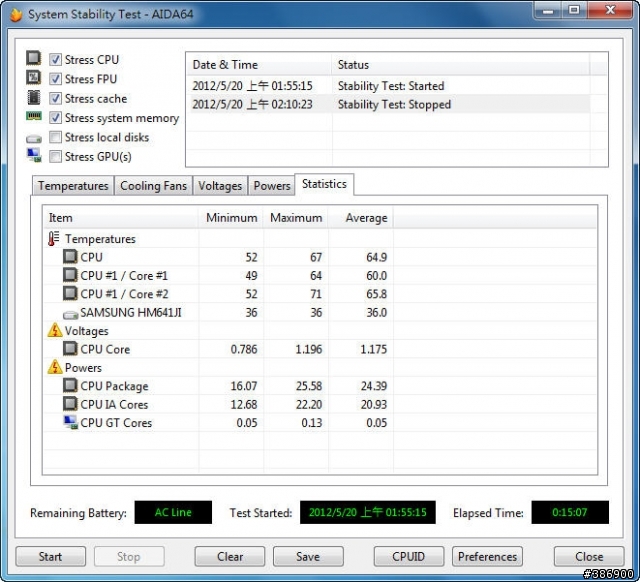This screenshot has width=640, height=582.
Task: Click the GPU monitor icon beside Stress GPU(s)
Action: tap(34, 155)
